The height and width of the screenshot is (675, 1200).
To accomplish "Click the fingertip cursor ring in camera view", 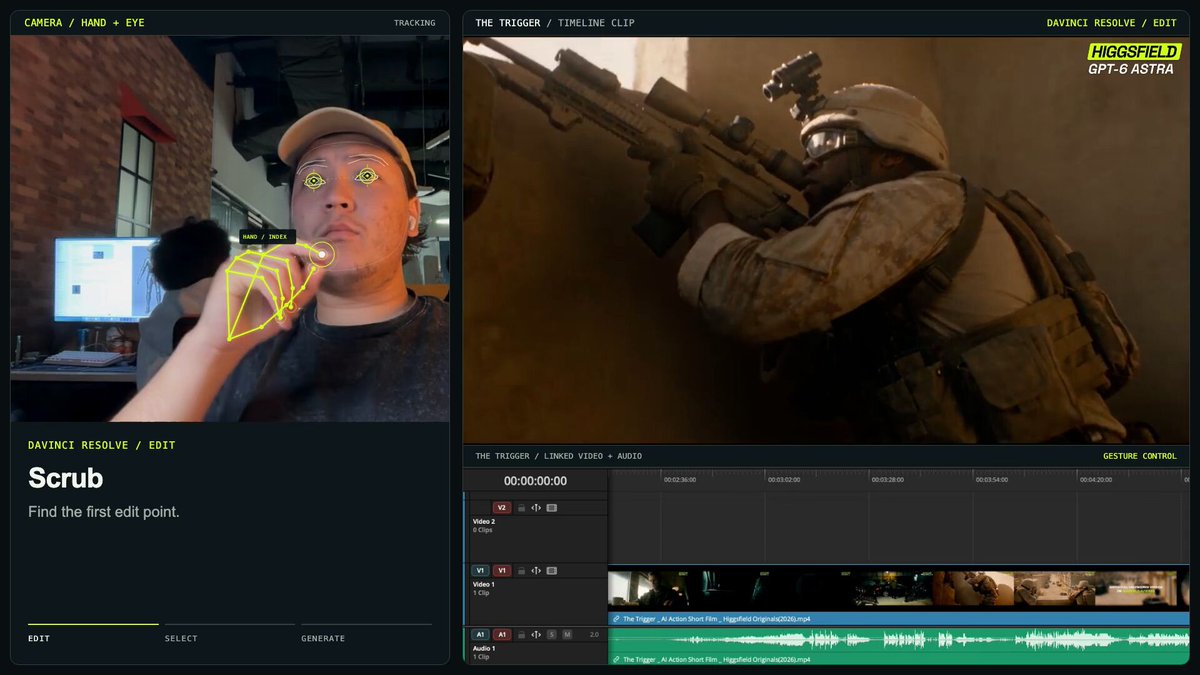I will pos(321,255).
